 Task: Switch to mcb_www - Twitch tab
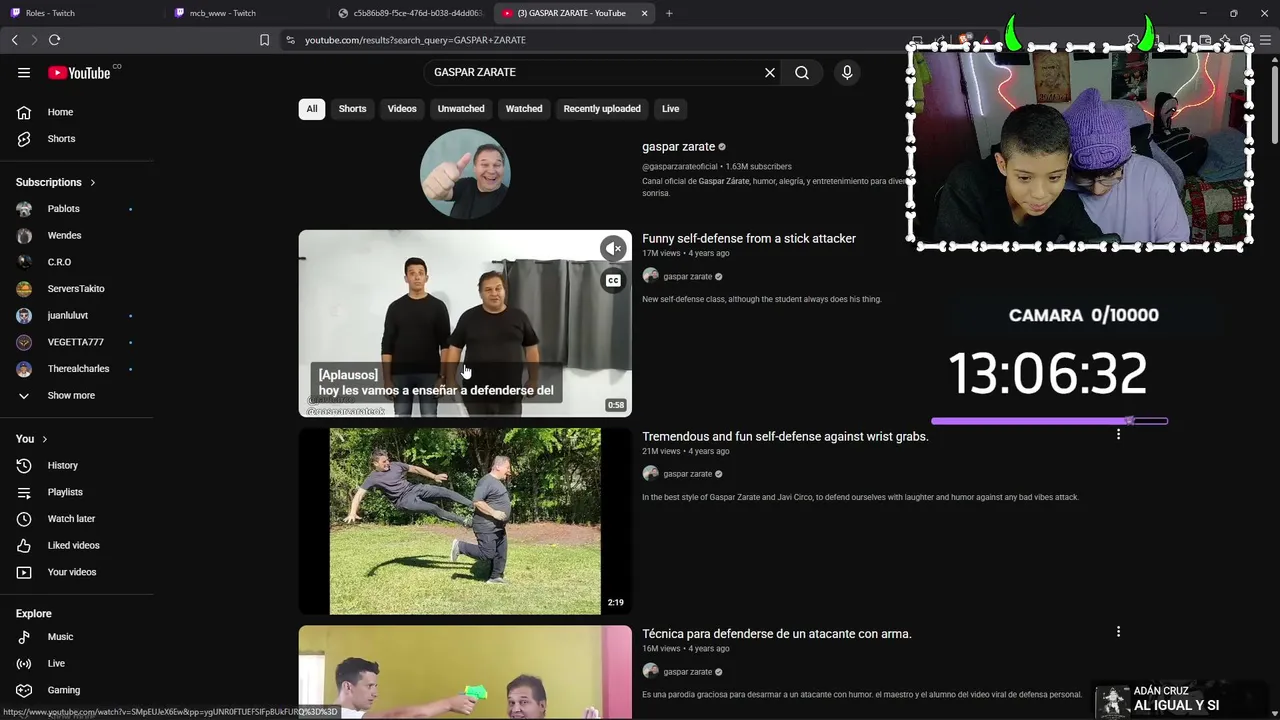(245, 13)
